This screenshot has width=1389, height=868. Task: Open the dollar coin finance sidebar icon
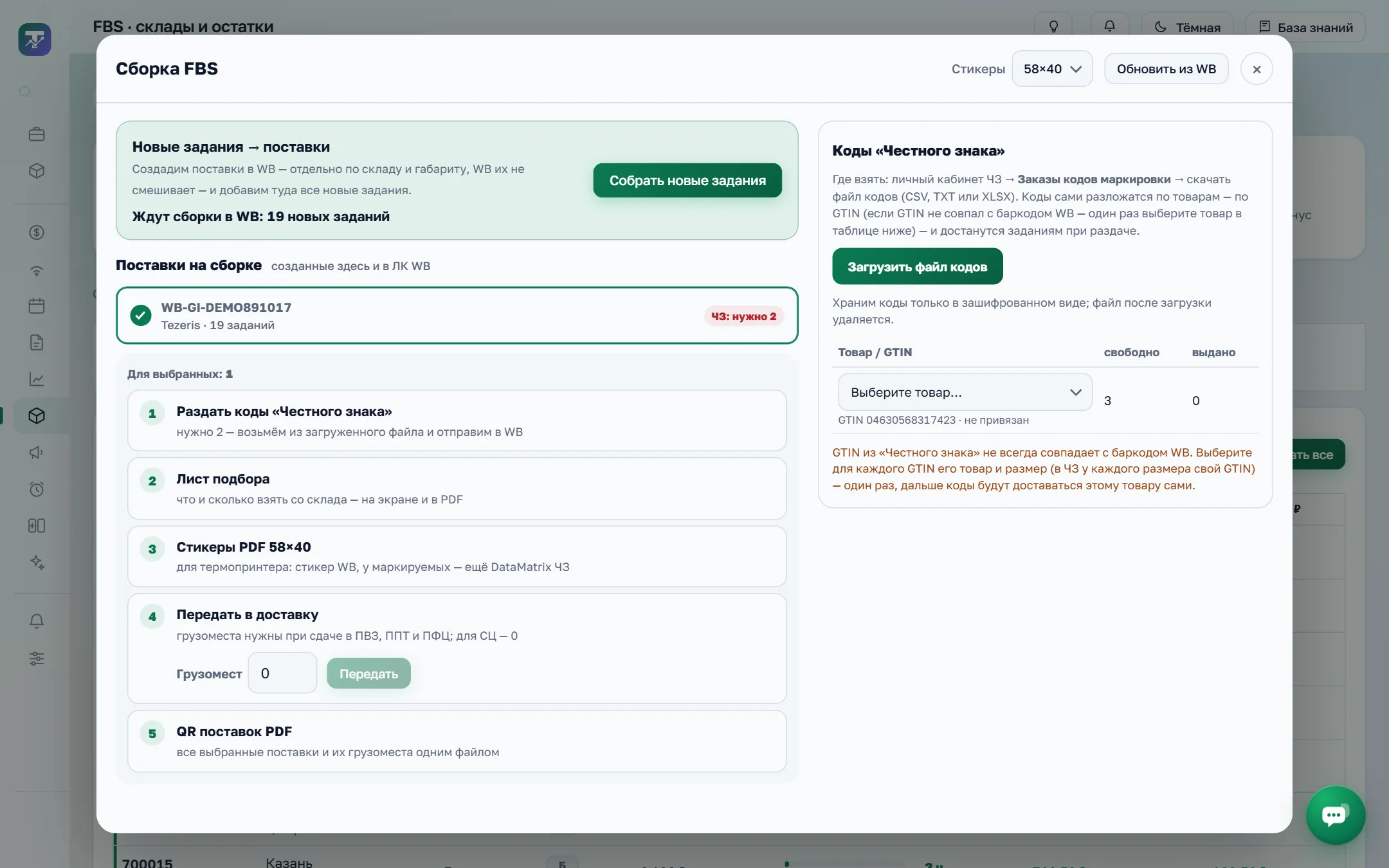point(37,233)
